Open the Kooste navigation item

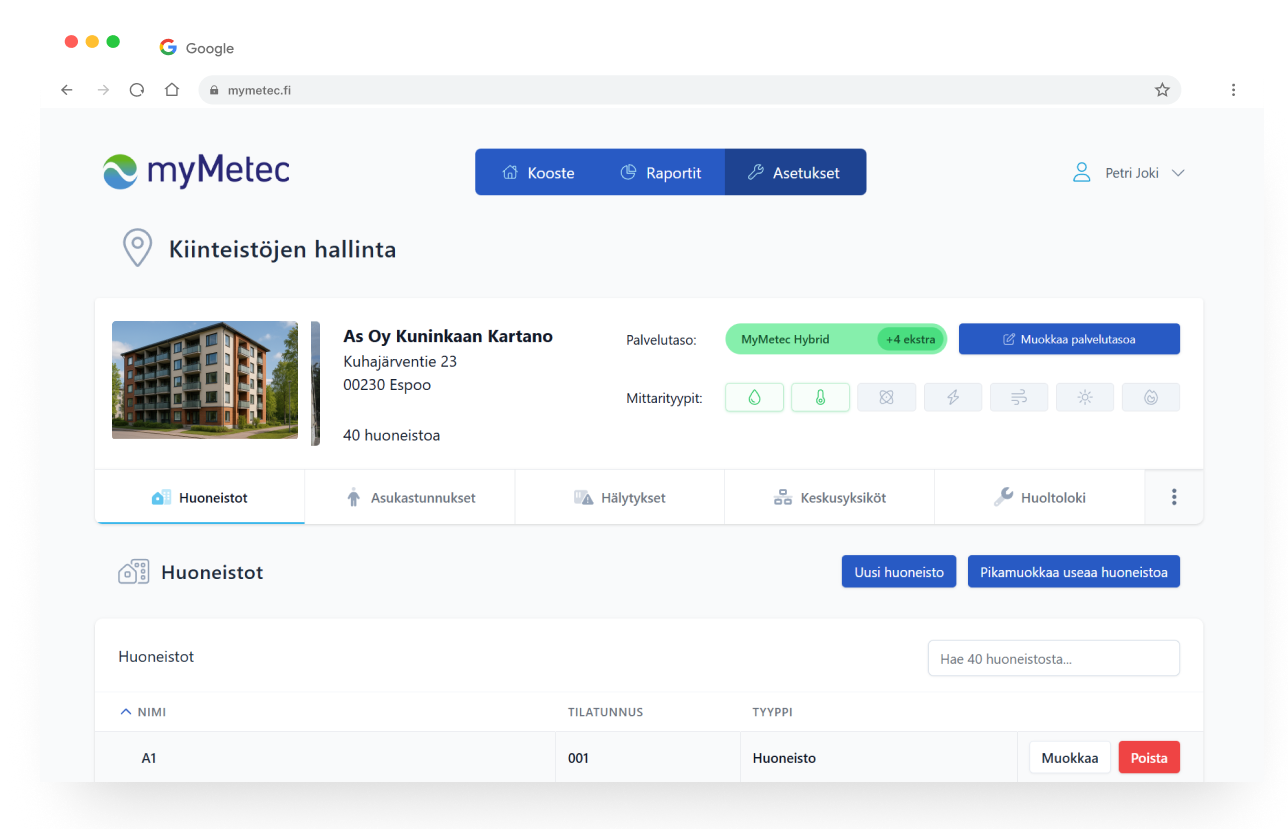pos(539,172)
